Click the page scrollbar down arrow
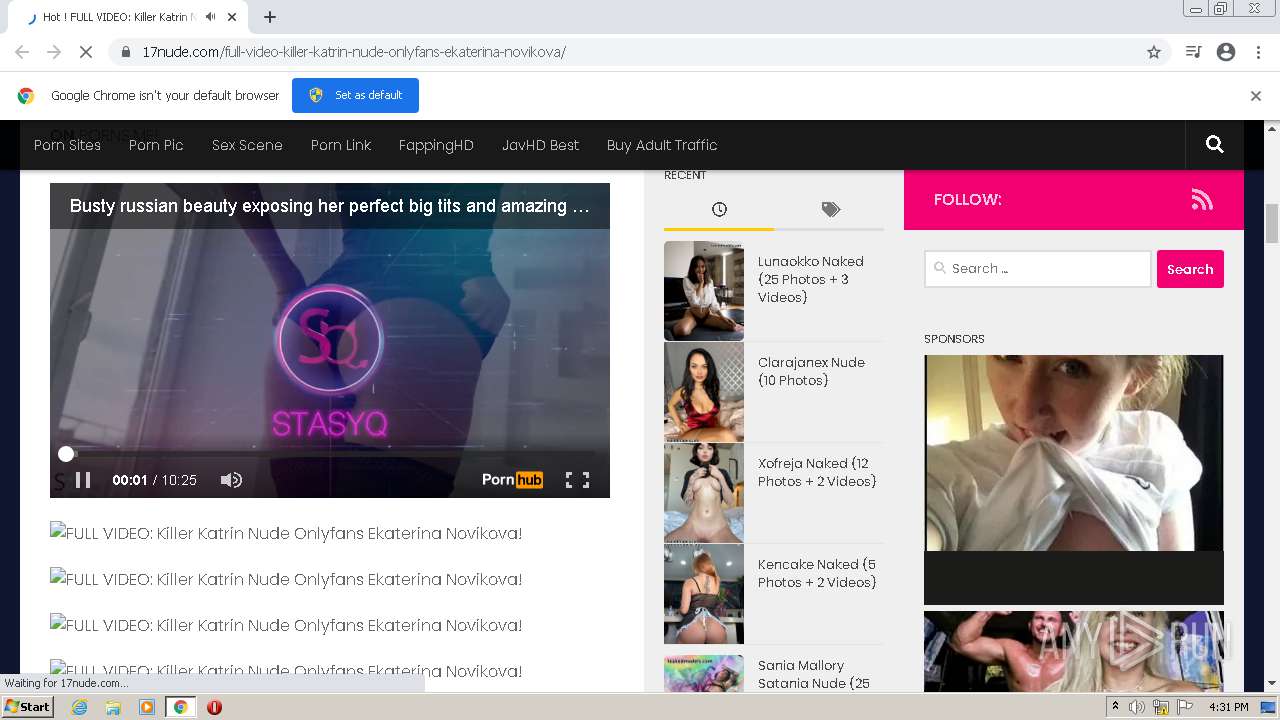The width and height of the screenshot is (1280, 720). (x=1272, y=684)
